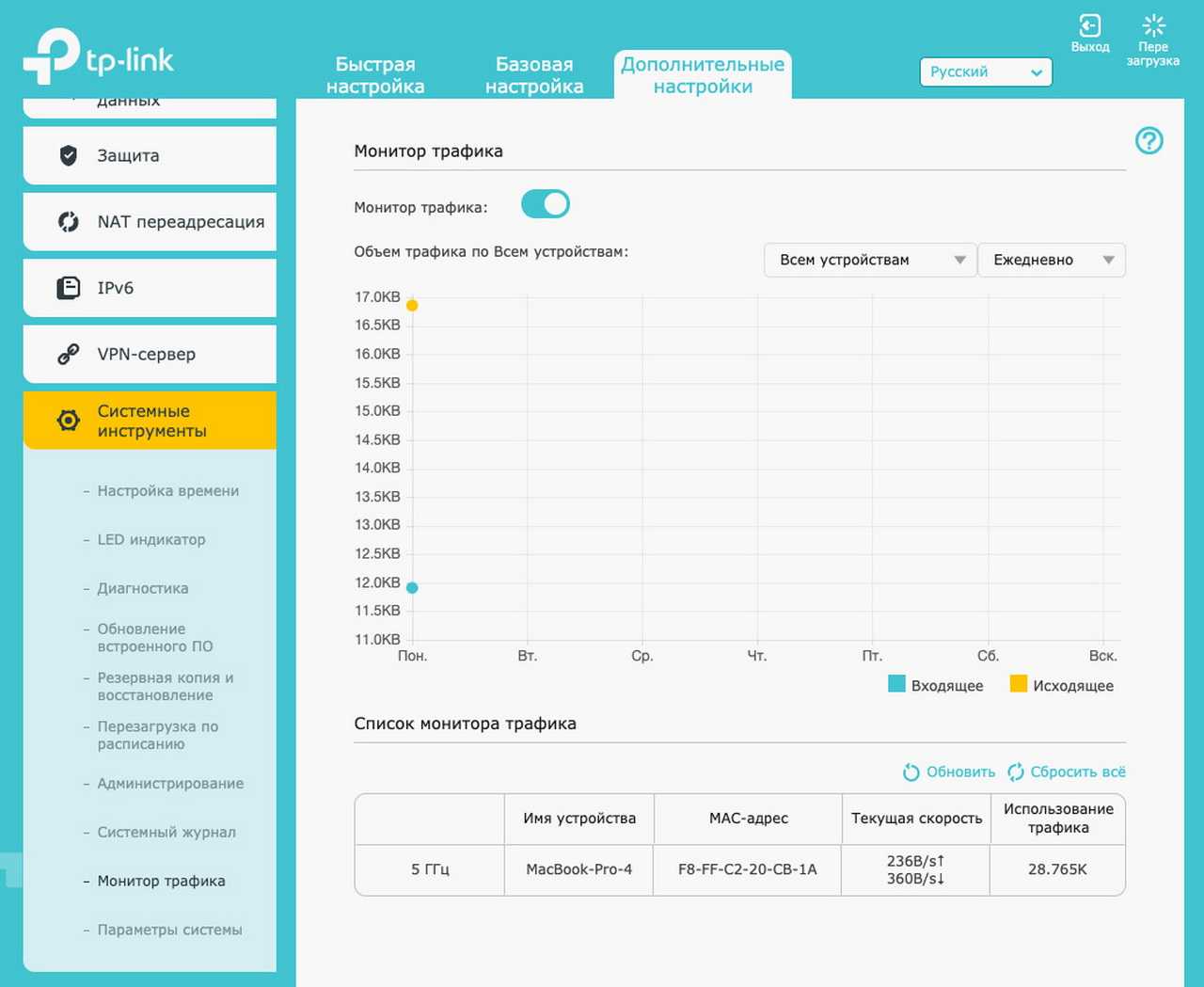Viewport: 1204px width, 987px height.
Task: Click Сбросить всё to reset traffic
Action: (1067, 772)
